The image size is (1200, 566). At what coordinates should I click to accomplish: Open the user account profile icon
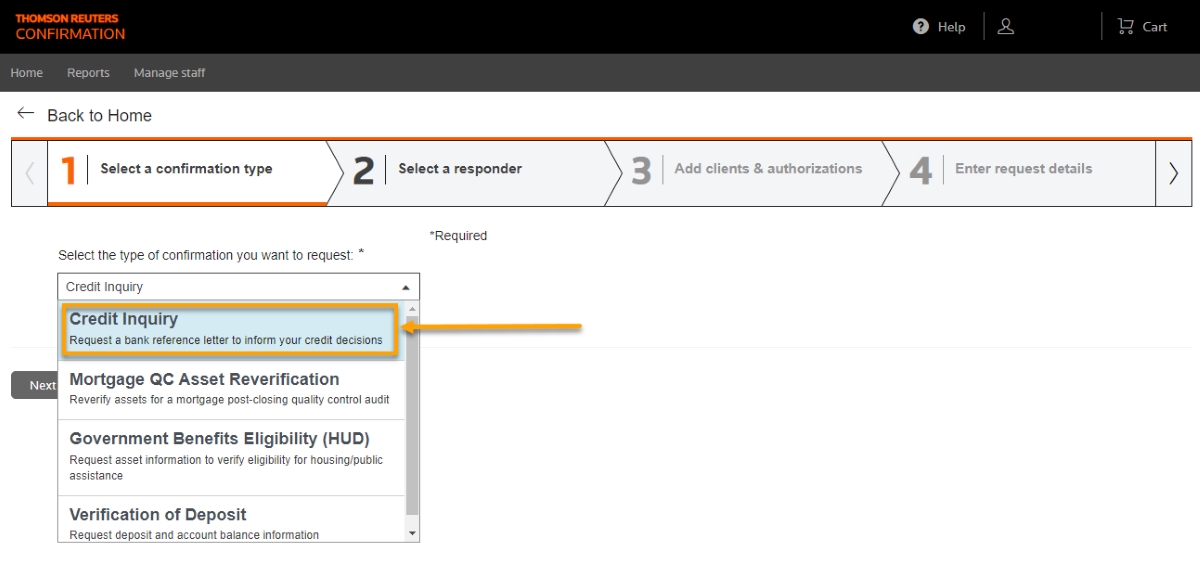pyautogui.click(x=1006, y=27)
